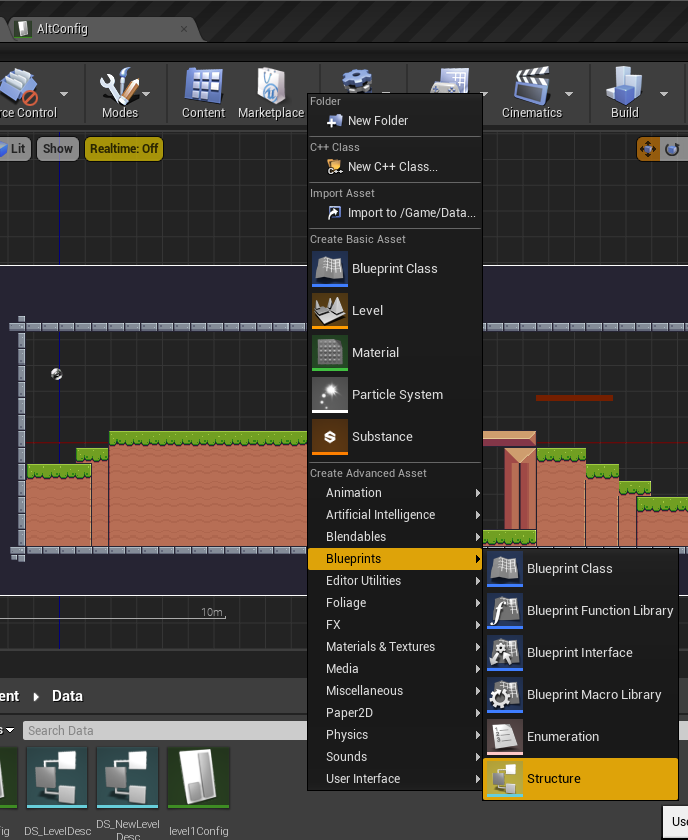Select the DS_LevelDesc asset thumbnail
Screen dimensions: 688x840
pos(57,778)
